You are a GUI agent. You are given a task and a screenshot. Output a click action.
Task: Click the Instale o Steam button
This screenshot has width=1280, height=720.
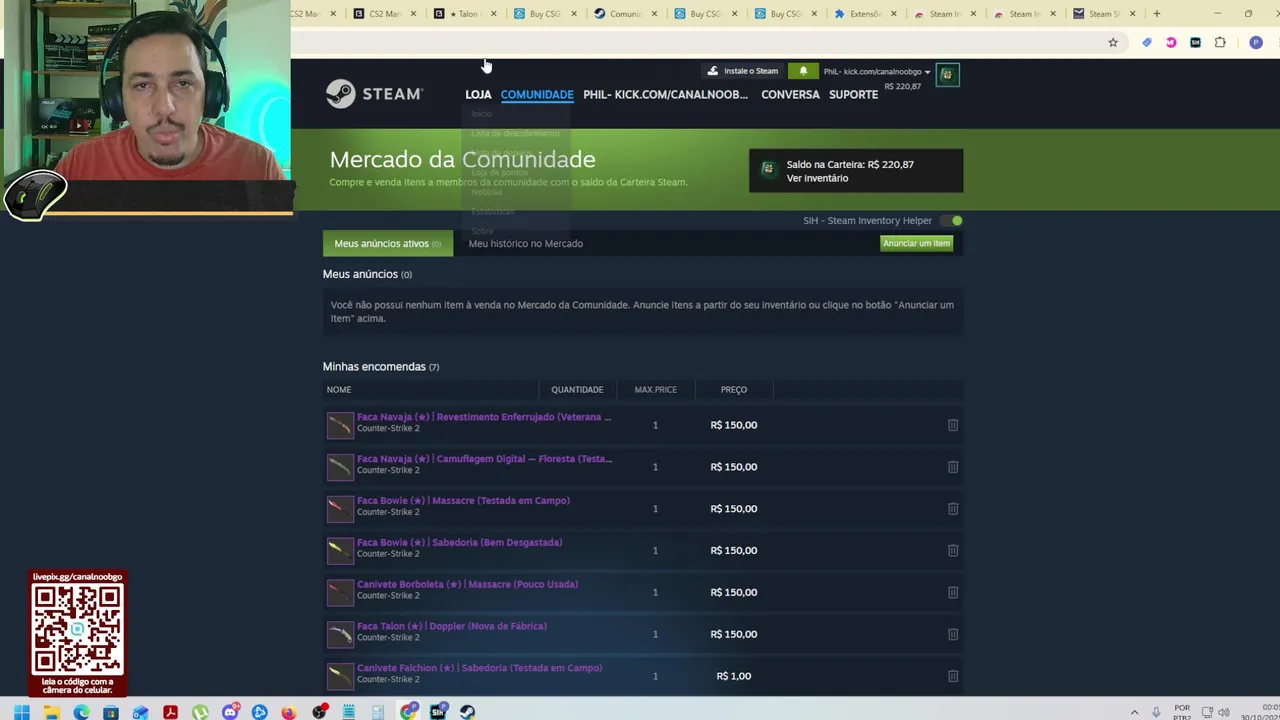[742, 71]
